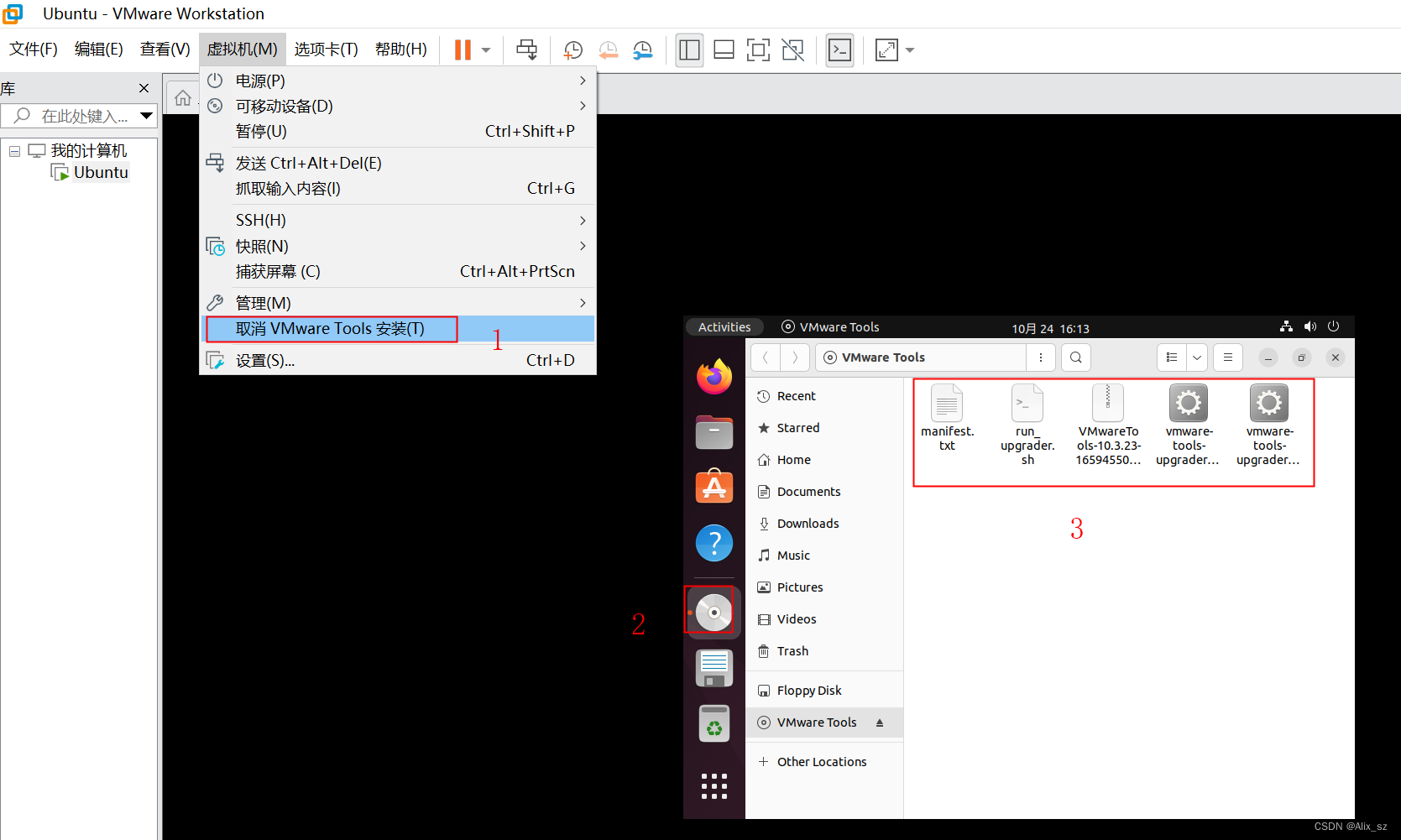Image resolution: width=1401 pixels, height=840 pixels.
Task: Open clock 10月 24 16:13 in top bar
Action: click(1050, 328)
